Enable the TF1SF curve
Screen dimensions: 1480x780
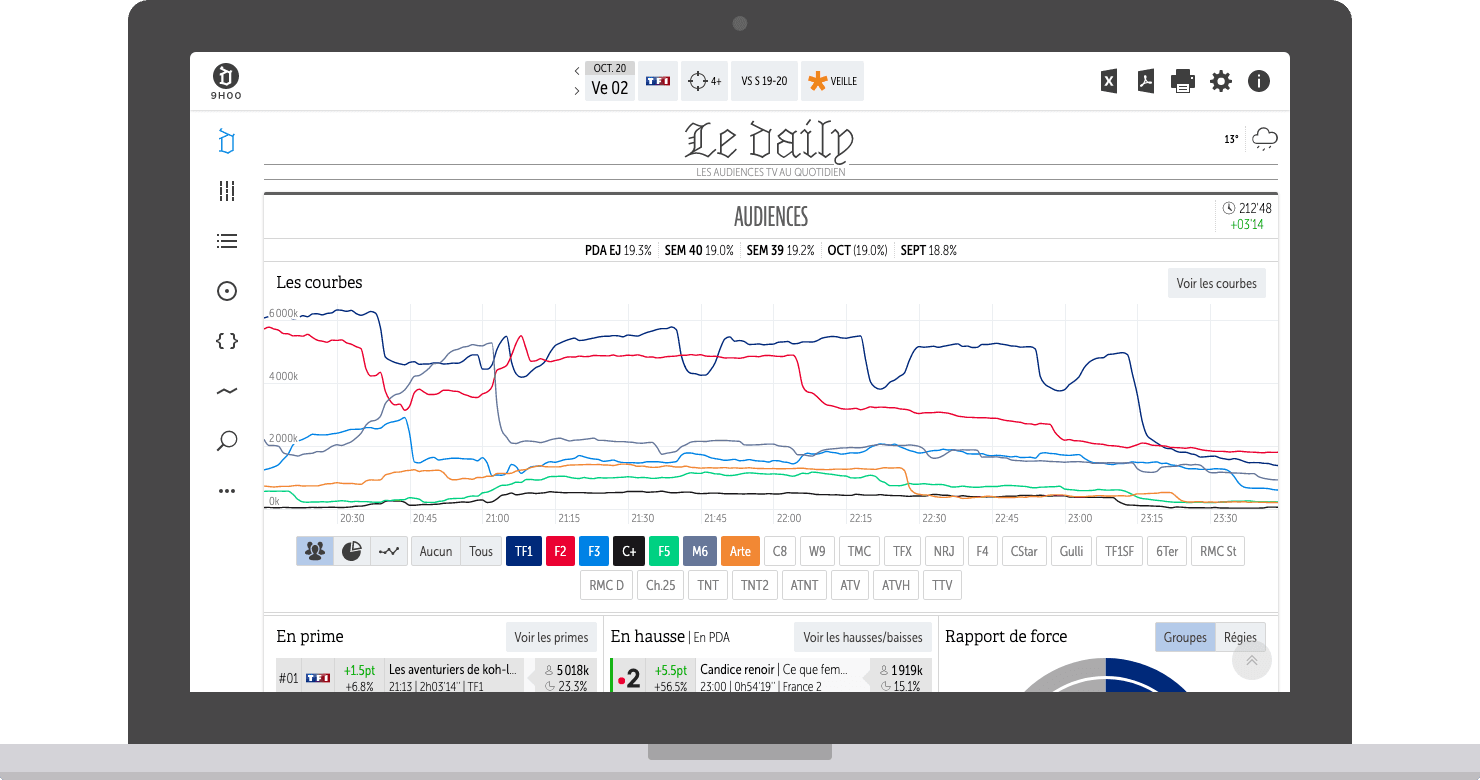click(1119, 551)
